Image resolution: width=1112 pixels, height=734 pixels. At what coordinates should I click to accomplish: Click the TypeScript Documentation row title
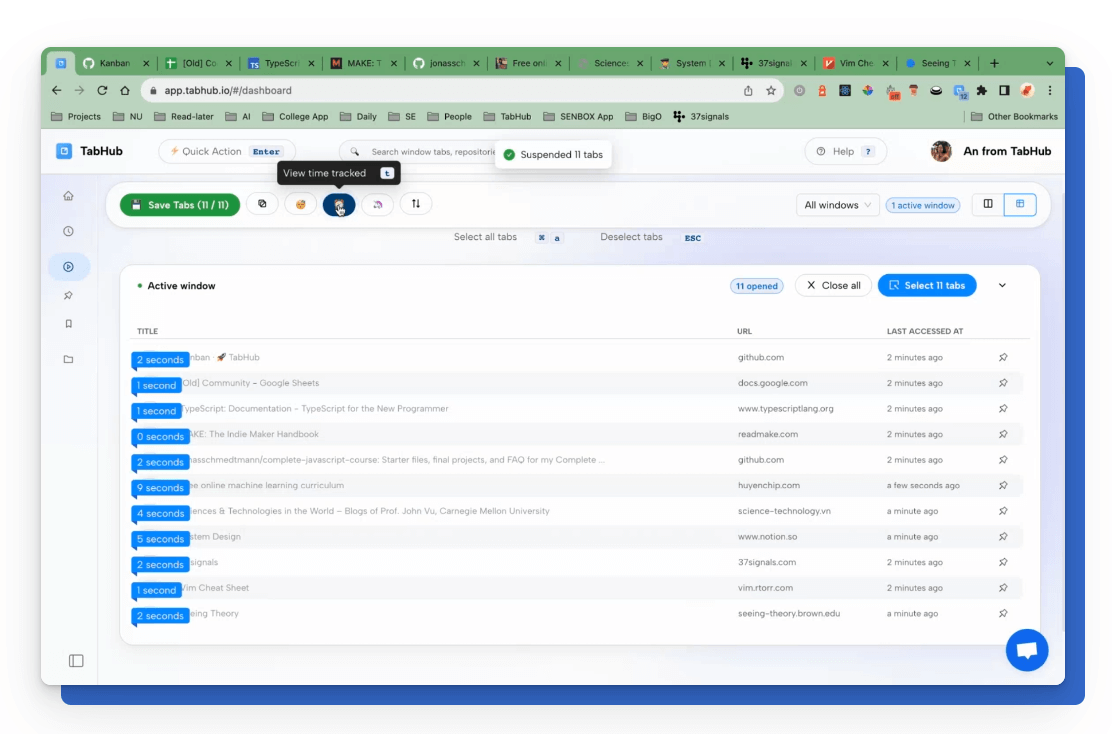(315, 408)
